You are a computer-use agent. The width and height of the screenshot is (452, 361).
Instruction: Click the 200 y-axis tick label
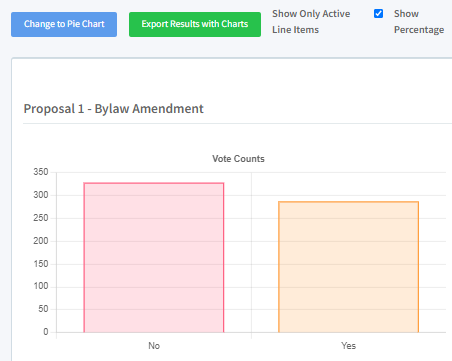[41, 241]
